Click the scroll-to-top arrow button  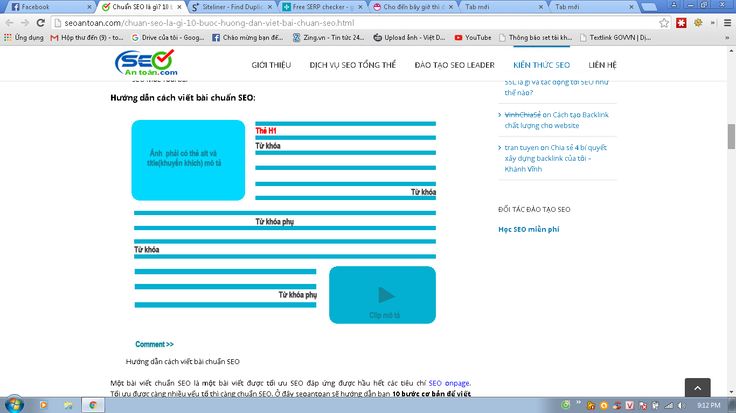[x=698, y=388]
